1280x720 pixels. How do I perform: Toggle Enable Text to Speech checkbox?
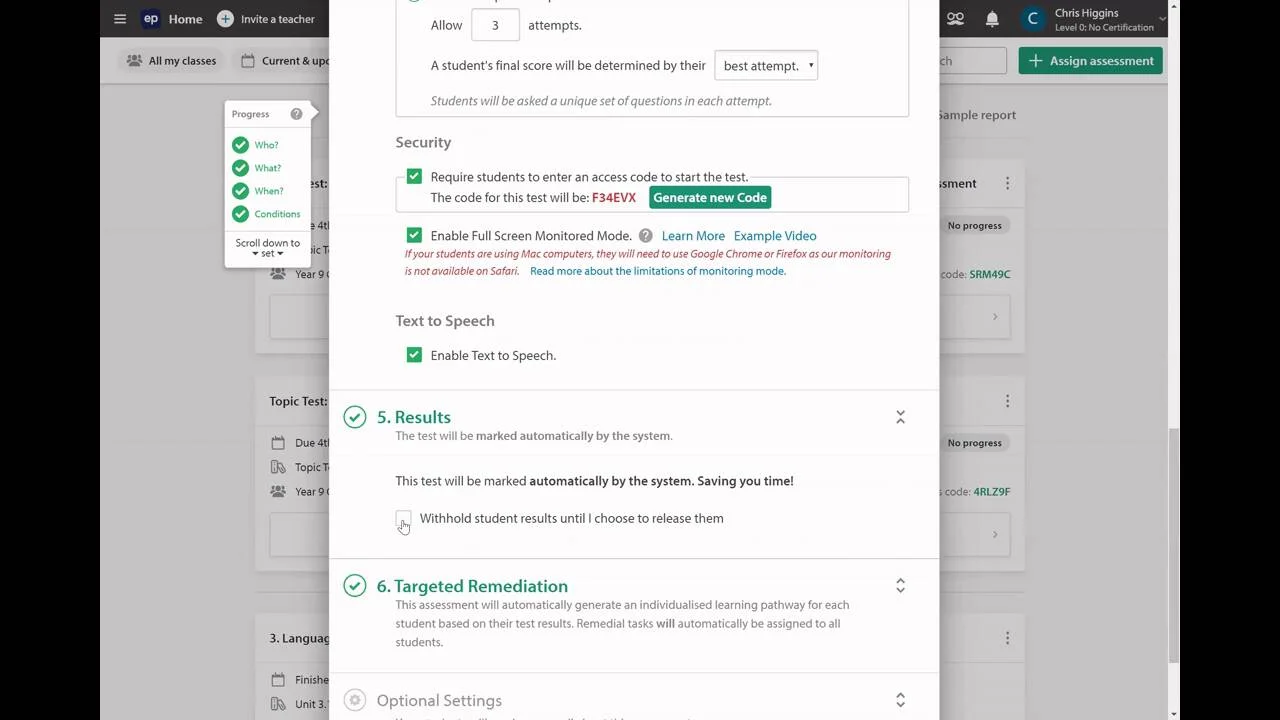point(414,355)
